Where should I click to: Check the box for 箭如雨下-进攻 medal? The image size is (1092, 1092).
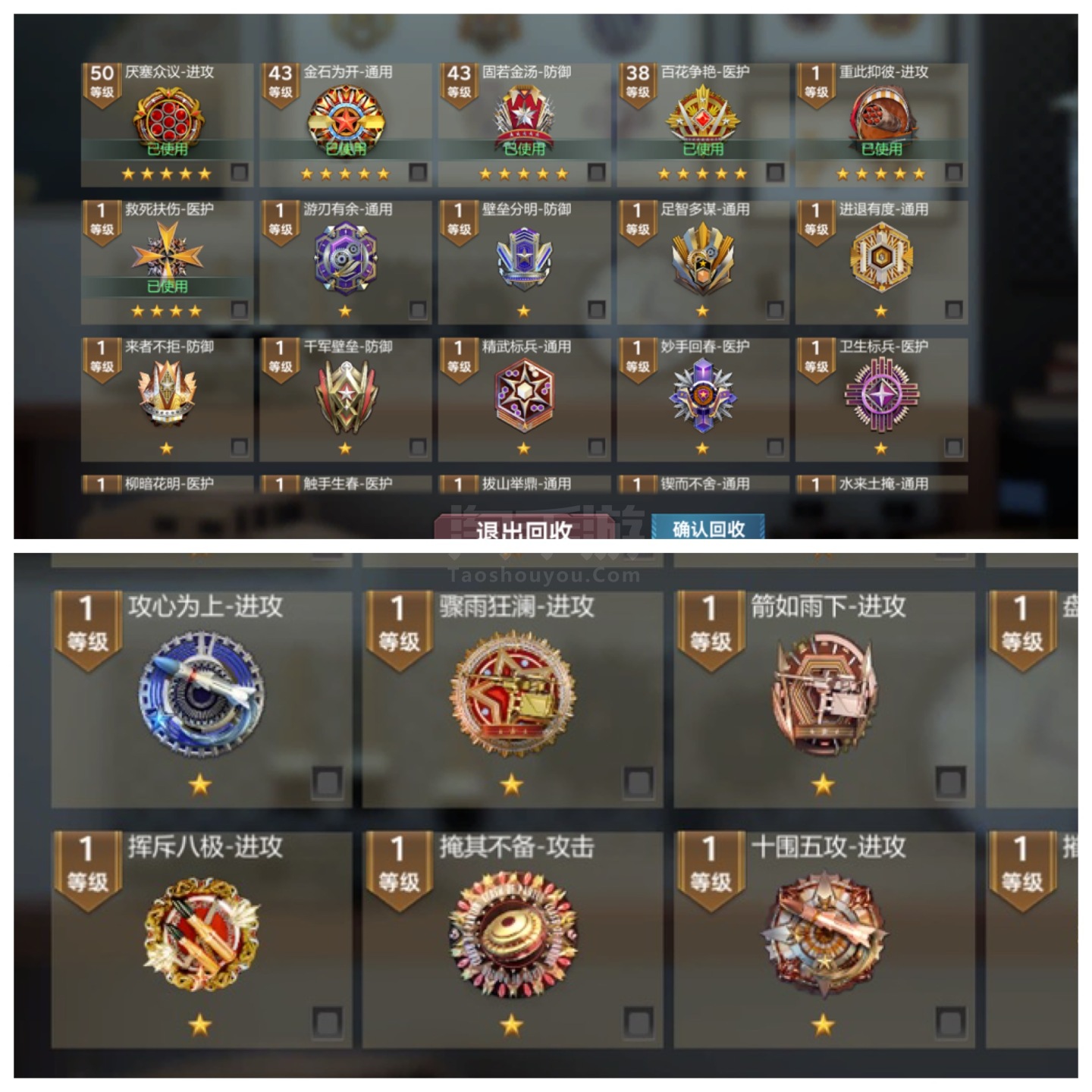pyautogui.click(x=949, y=781)
